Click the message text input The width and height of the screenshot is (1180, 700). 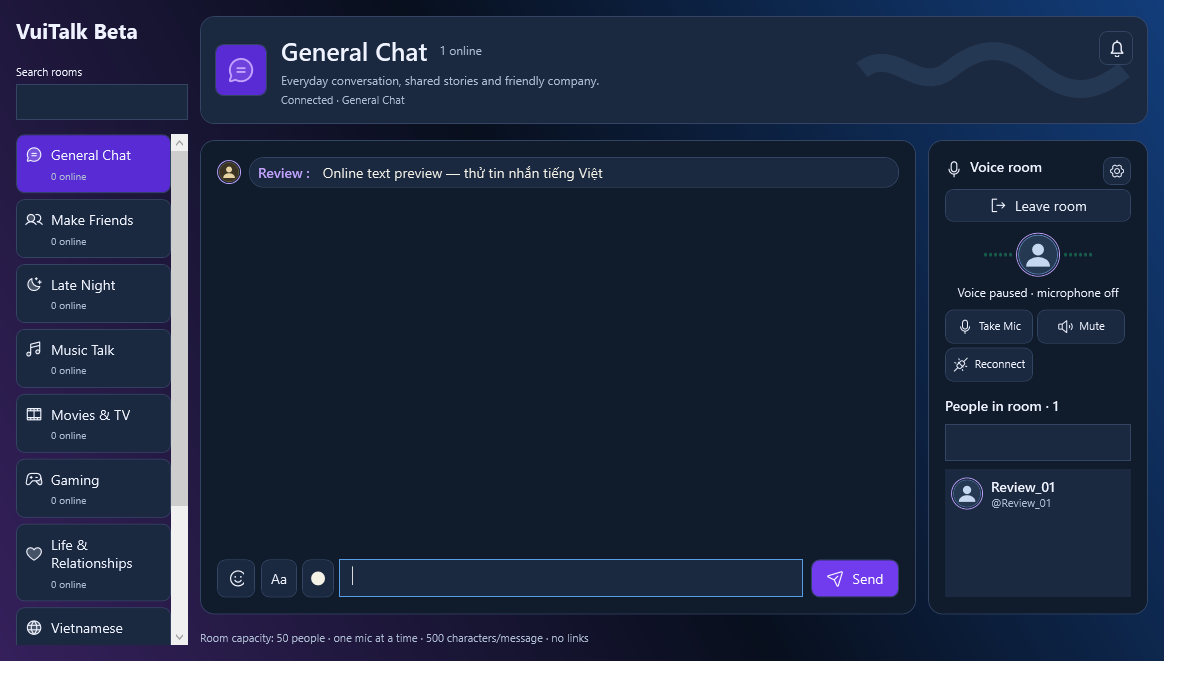(x=570, y=578)
